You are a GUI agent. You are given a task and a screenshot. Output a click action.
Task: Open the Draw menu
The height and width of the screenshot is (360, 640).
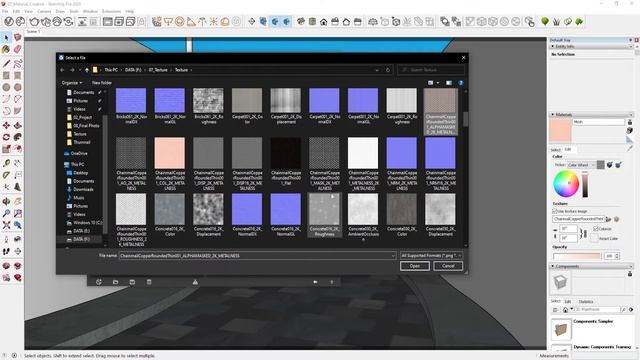tap(60, 11)
